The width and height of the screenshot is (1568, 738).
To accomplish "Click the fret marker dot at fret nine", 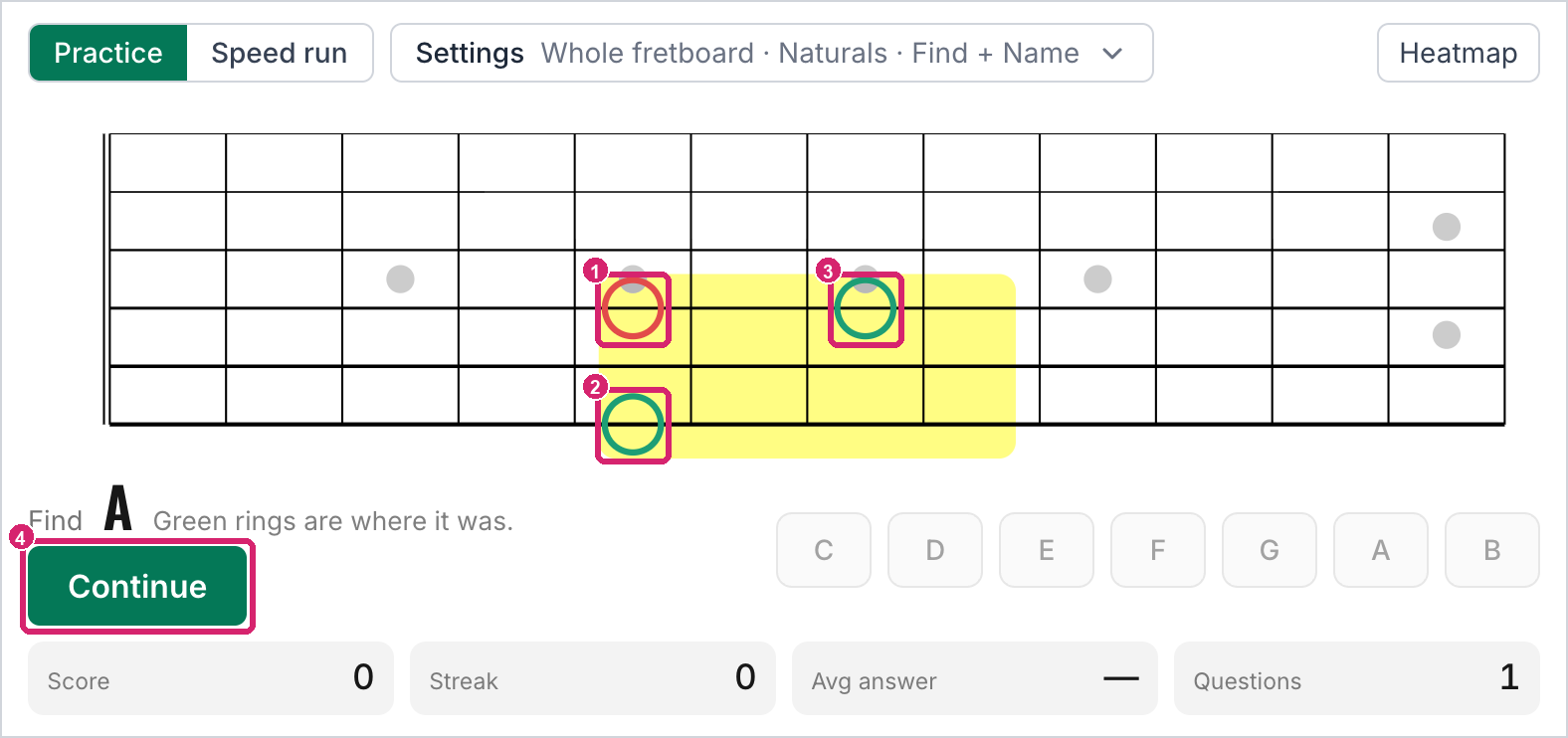I will point(1097,279).
